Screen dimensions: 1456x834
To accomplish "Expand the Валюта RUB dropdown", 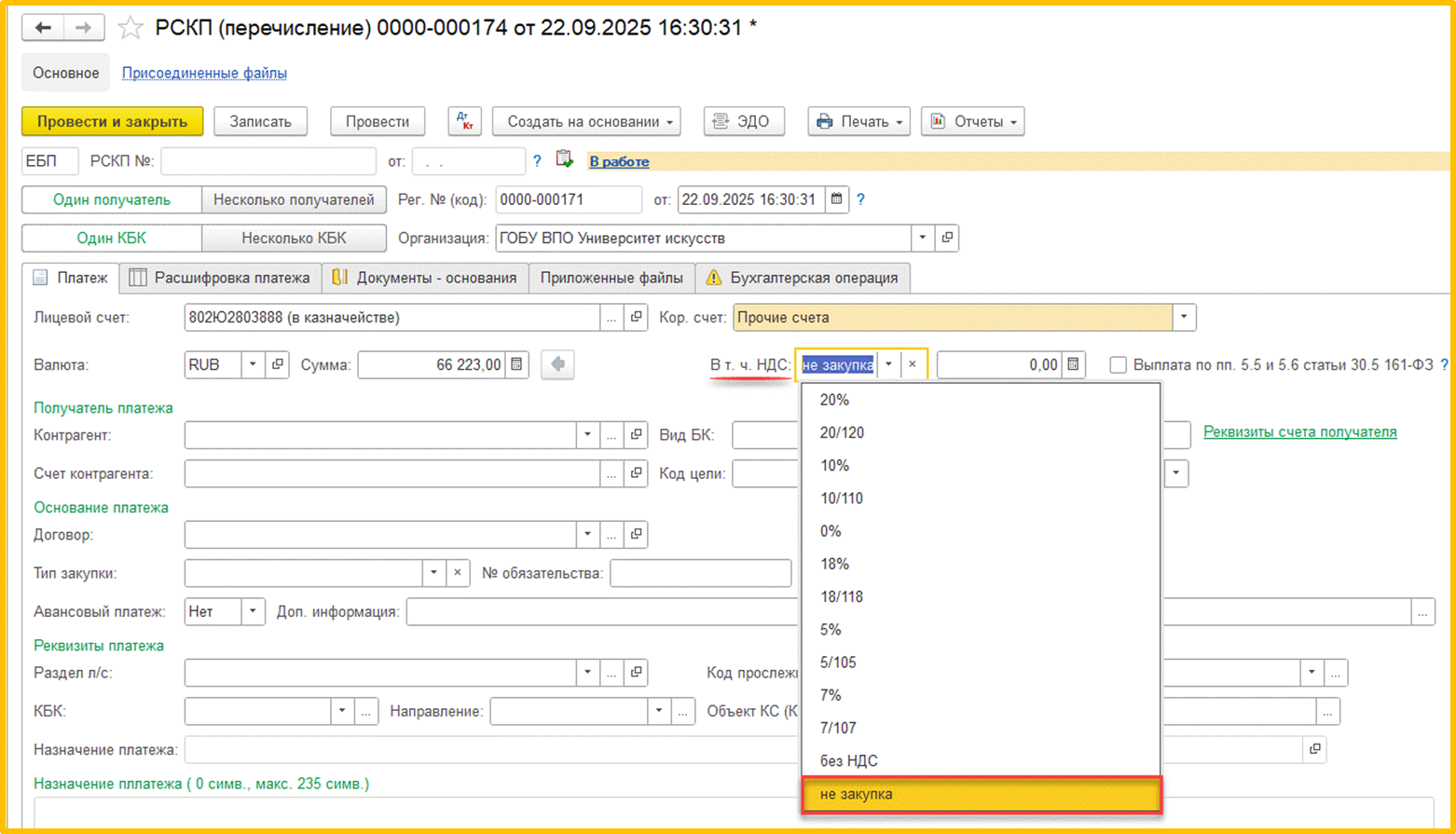I will click(x=253, y=364).
